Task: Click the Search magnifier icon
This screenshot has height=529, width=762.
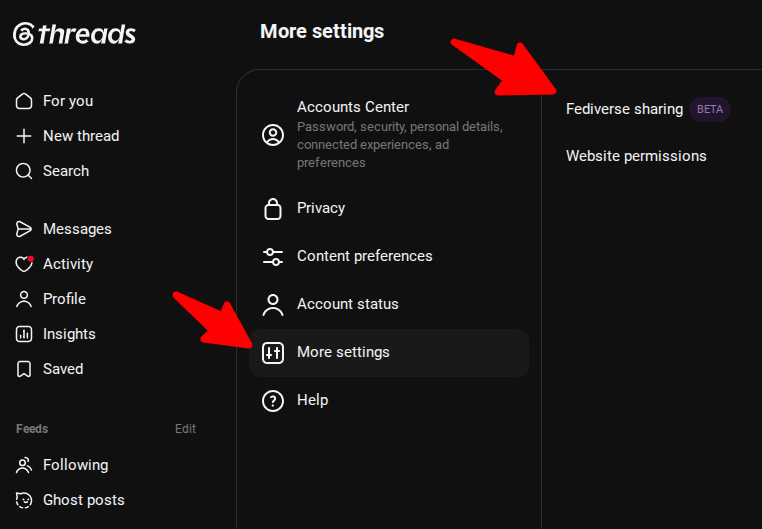Action: [x=24, y=171]
